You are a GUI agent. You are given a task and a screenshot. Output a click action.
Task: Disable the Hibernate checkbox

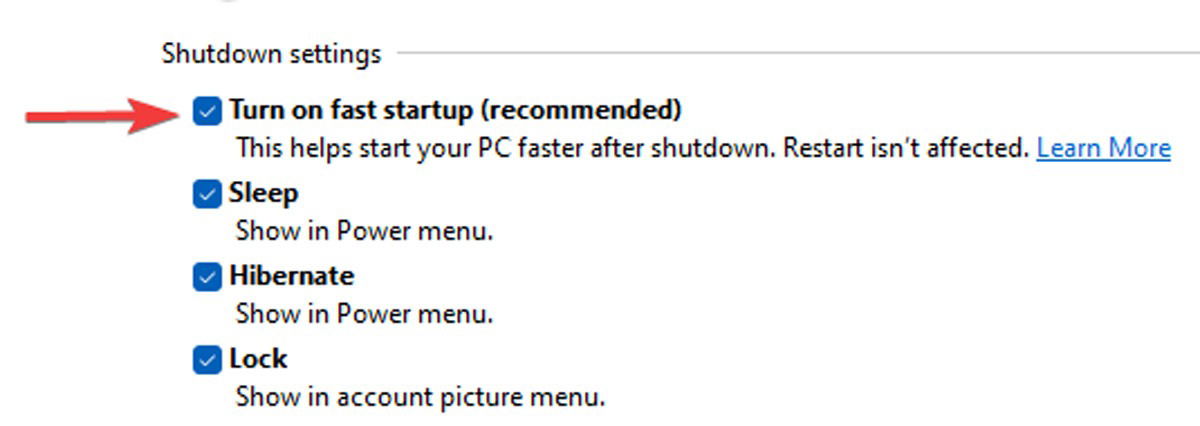[x=207, y=277]
